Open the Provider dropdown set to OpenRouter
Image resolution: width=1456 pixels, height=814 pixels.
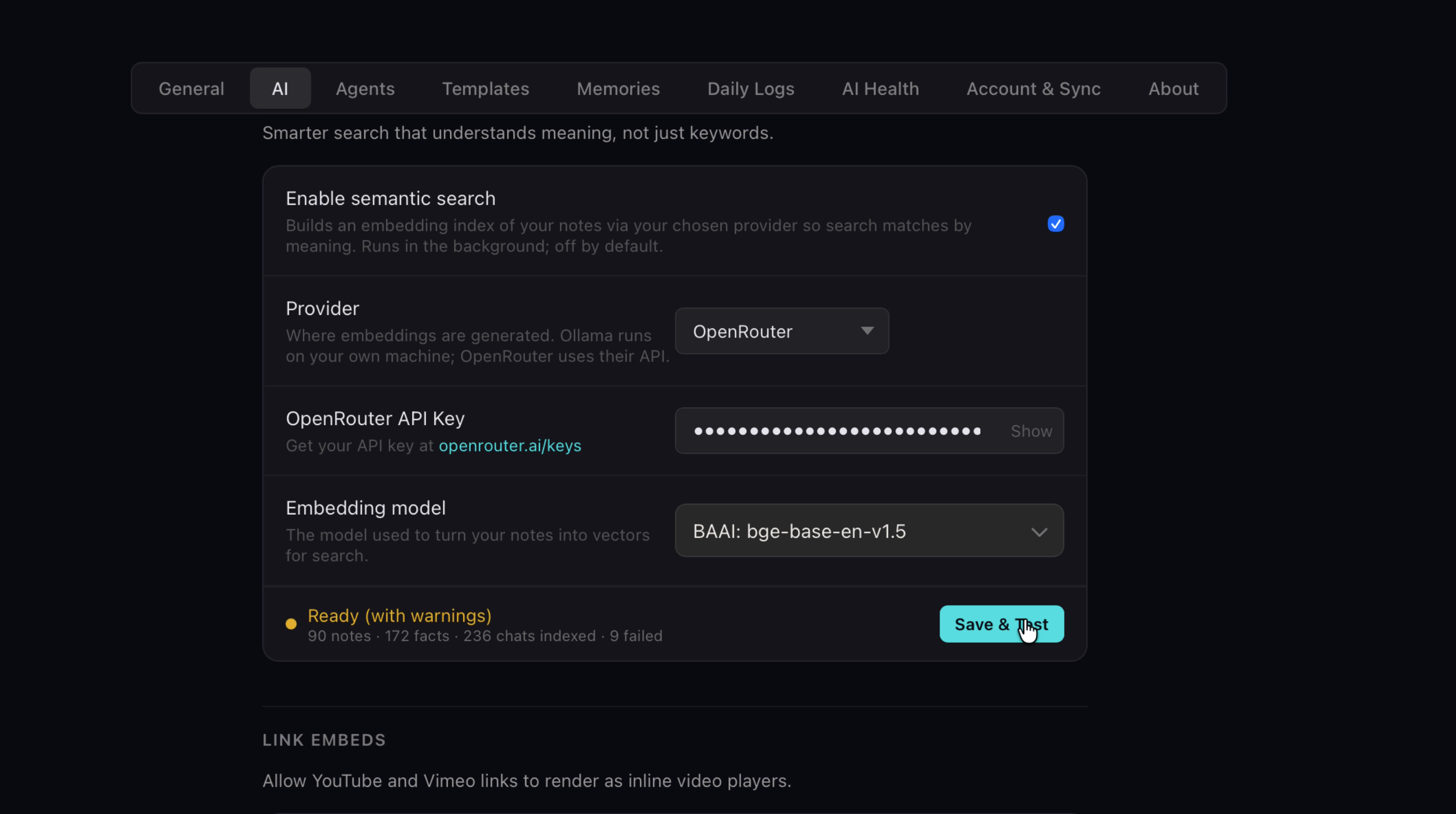coord(782,331)
